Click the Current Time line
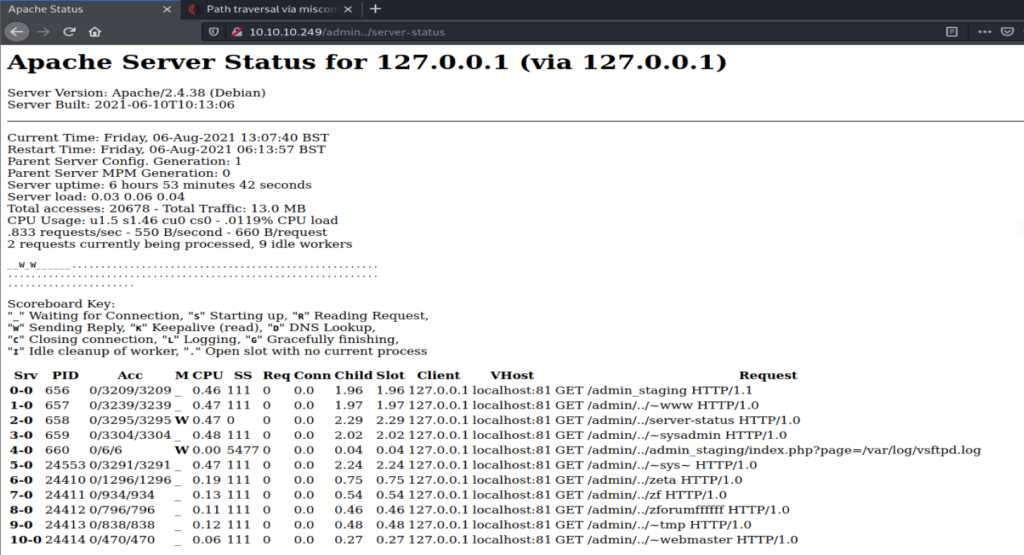The image size is (1024, 555). 168,138
